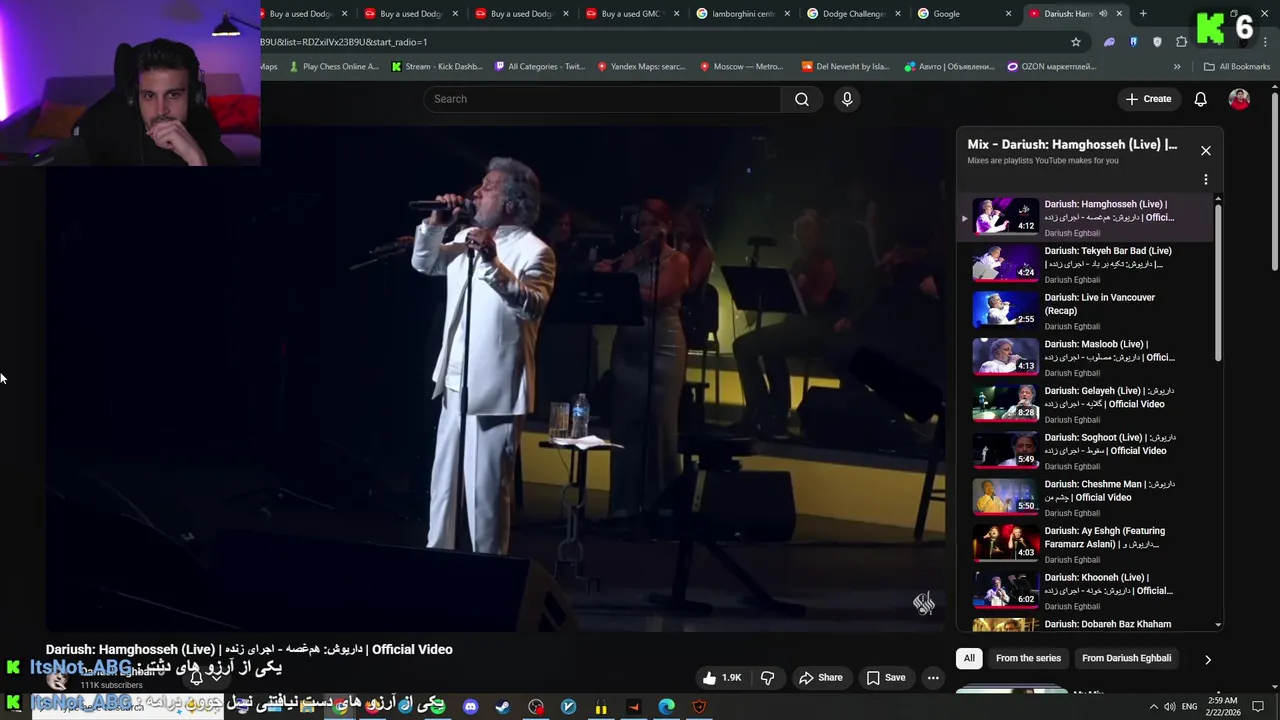Mute the Dariush tab via speaker icon
Viewport: 1280px width, 720px height.
coord(1103,14)
